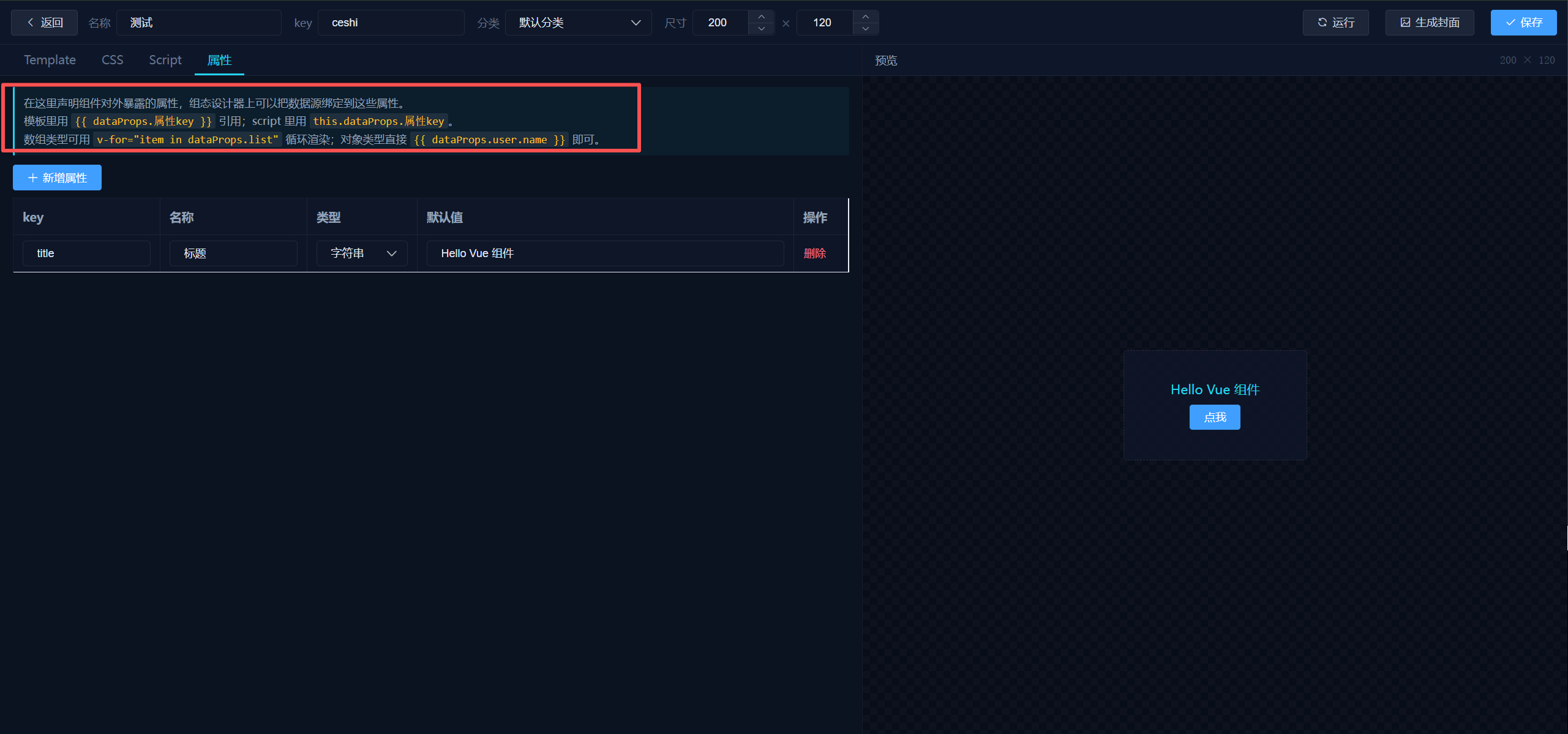
Task: Open the 字符串 type dropdown
Action: [x=362, y=253]
